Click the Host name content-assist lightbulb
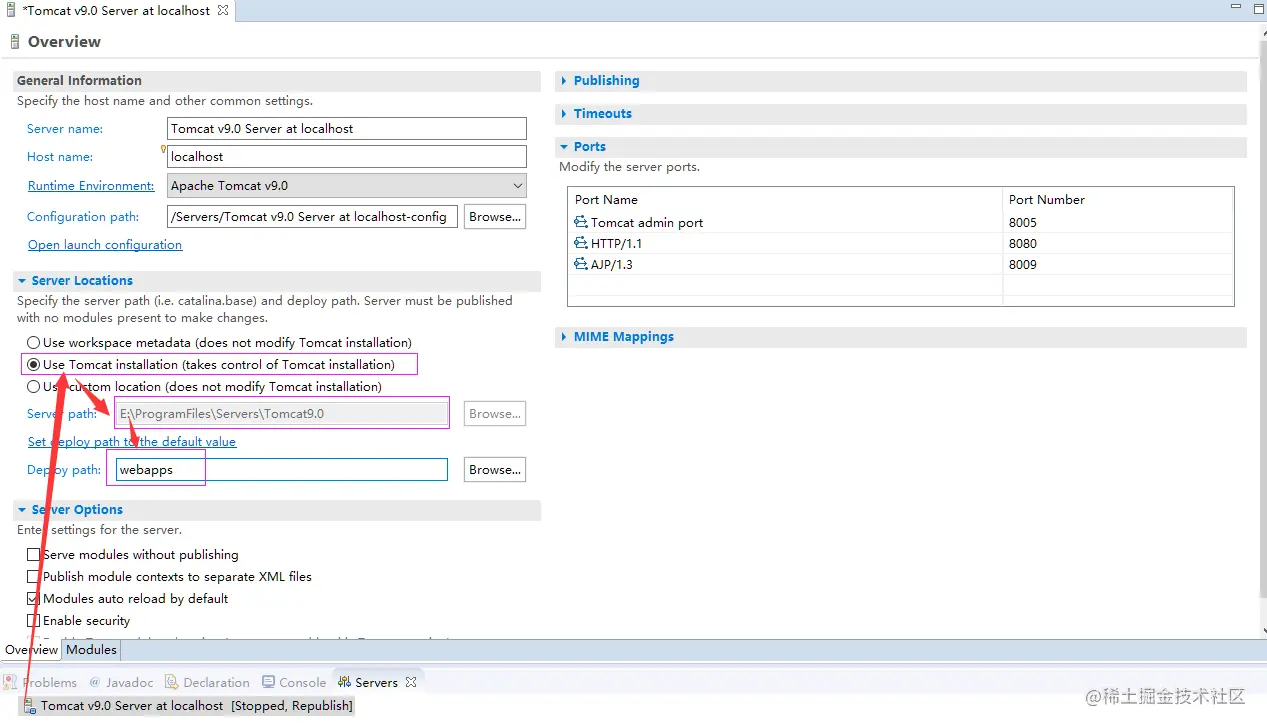The height and width of the screenshot is (728, 1267). tap(164, 149)
